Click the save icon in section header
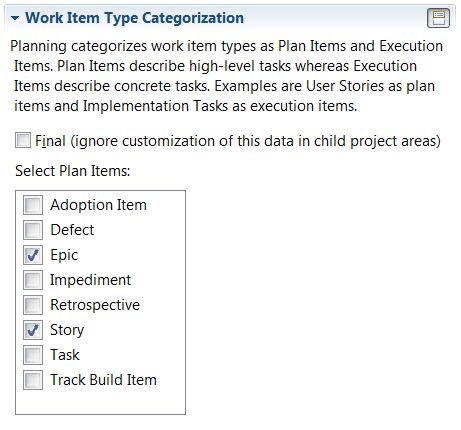Image resolution: width=461 pixels, height=430 pixels. point(438,18)
